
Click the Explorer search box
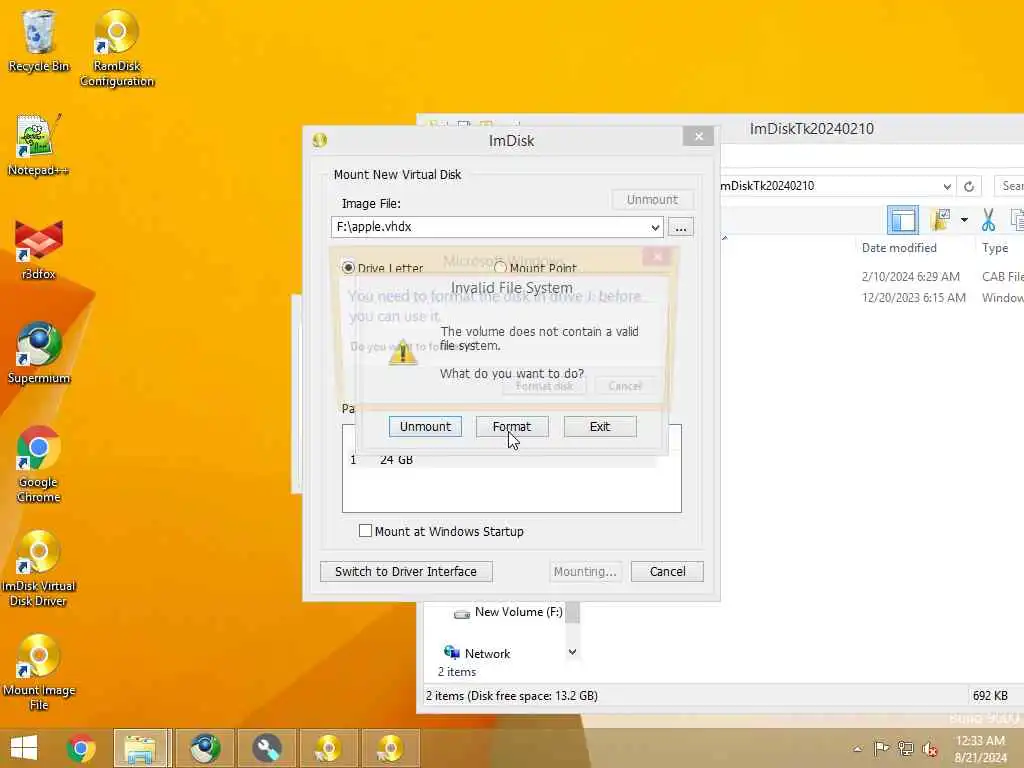[1009, 186]
